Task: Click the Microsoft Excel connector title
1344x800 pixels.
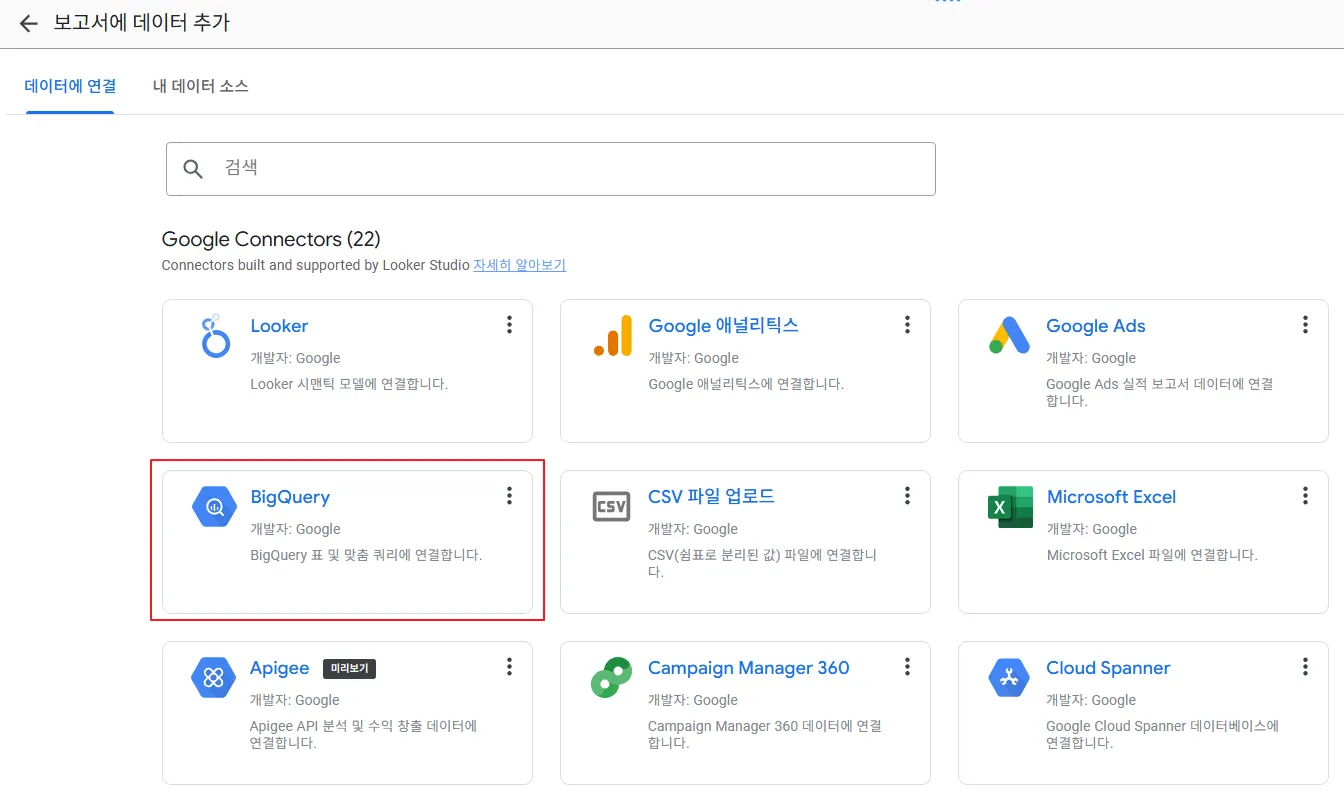Action: (x=1111, y=497)
